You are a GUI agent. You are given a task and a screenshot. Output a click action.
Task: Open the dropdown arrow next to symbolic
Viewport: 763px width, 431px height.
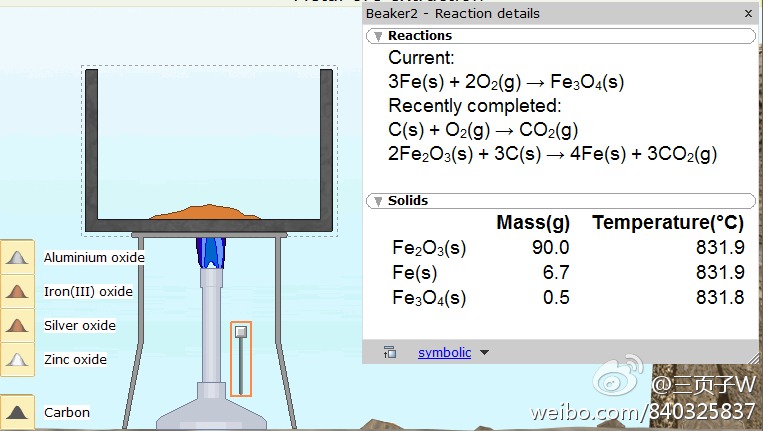point(485,352)
